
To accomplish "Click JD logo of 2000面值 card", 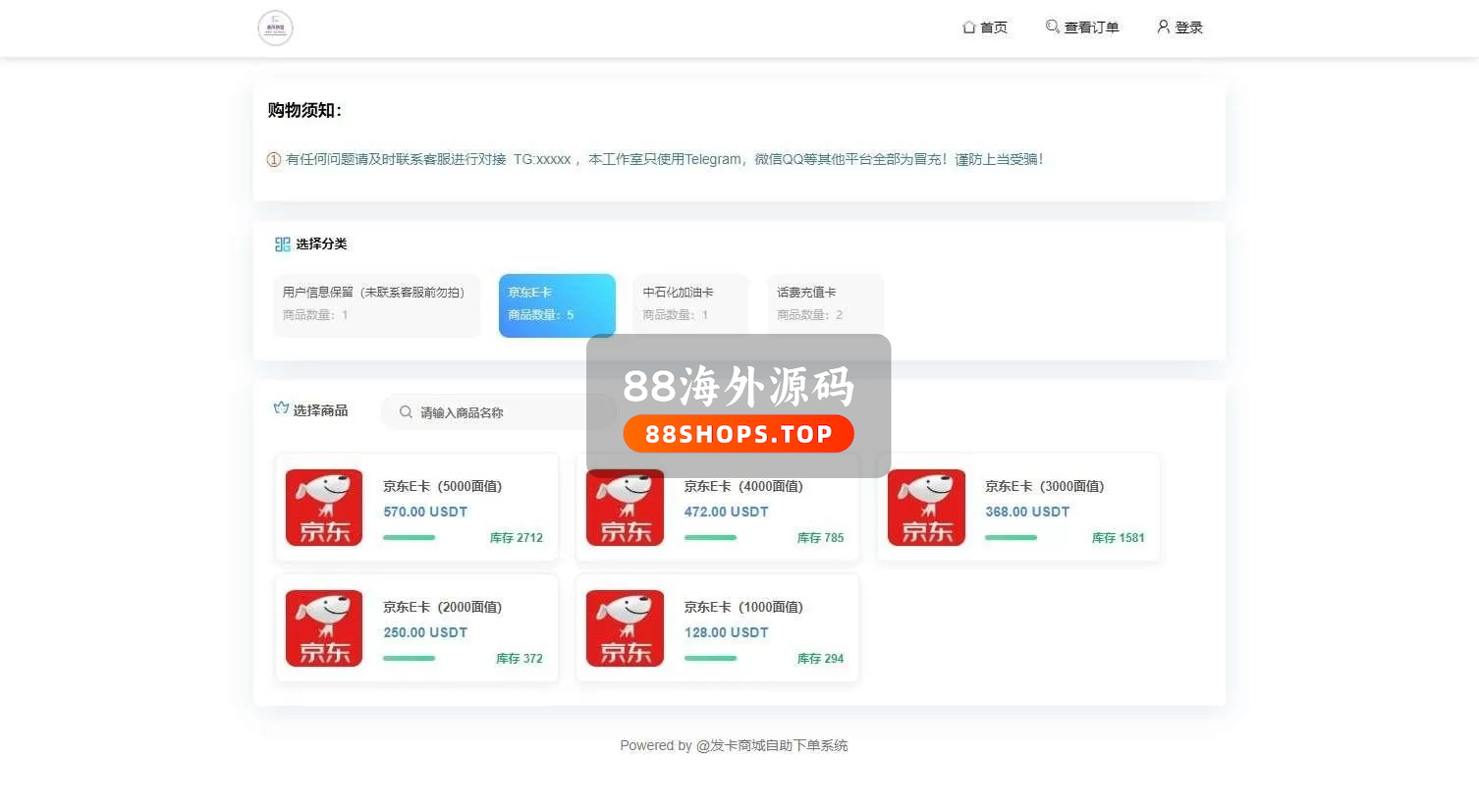I will (324, 628).
